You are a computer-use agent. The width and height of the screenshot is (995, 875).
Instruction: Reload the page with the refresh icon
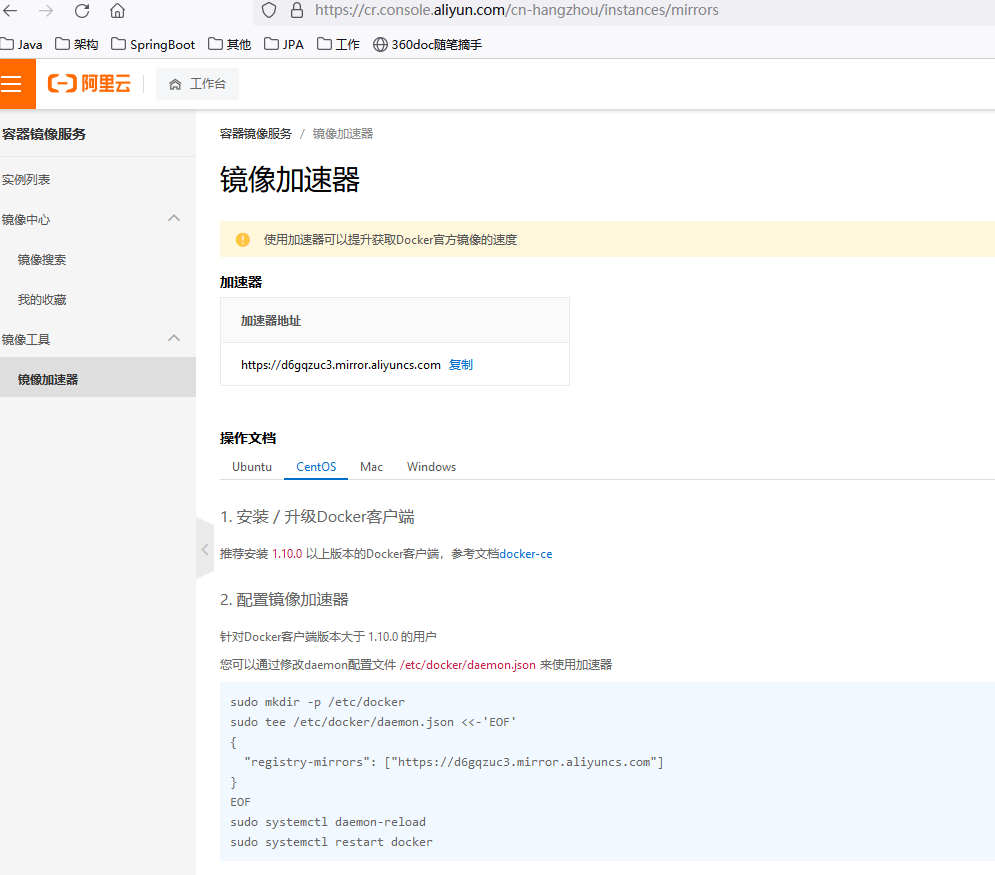82,11
